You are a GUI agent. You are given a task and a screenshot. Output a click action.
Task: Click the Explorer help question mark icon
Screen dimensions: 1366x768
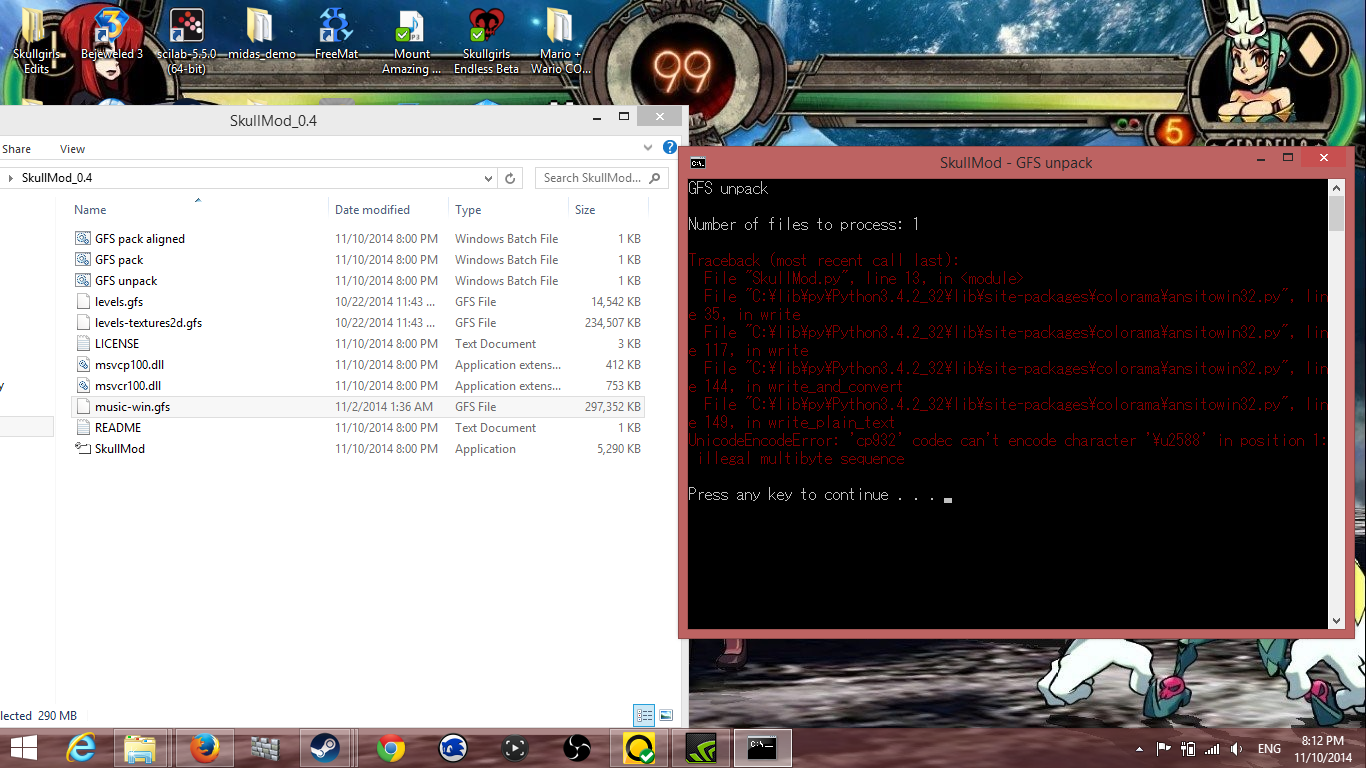pos(670,148)
